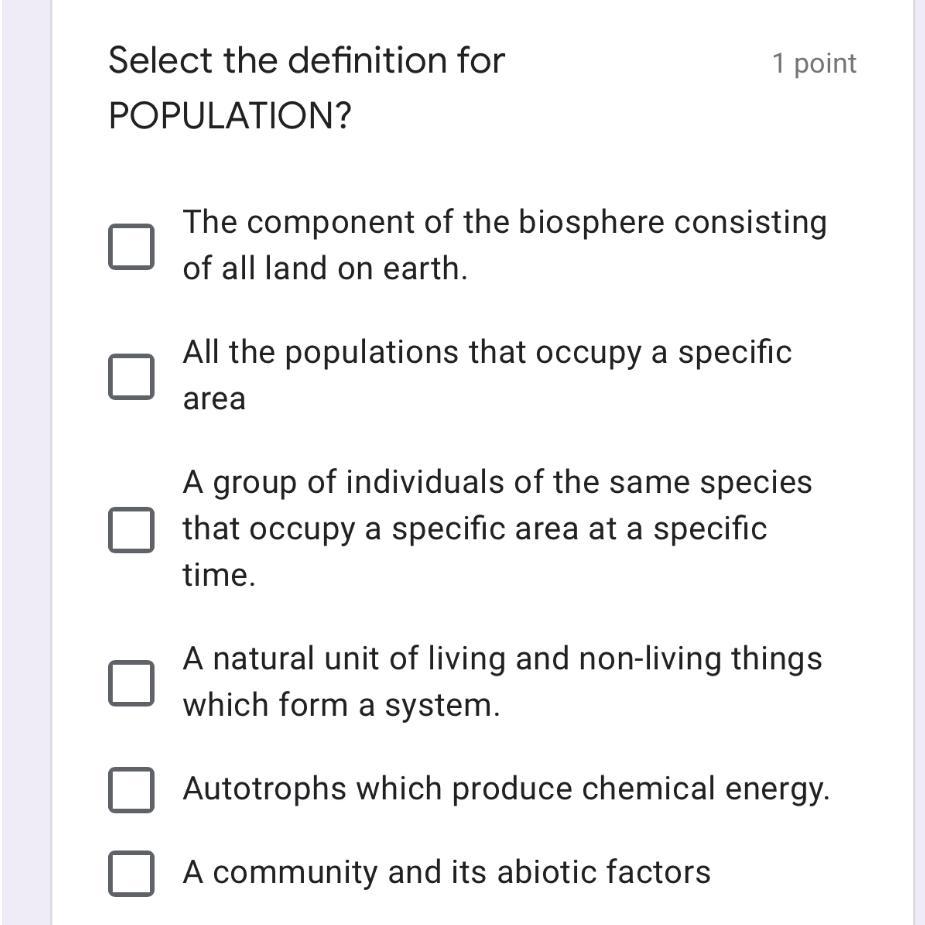The width and height of the screenshot is (925, 925).
Task: Click the '1 point' score label
Action: [x=814, y=64]
